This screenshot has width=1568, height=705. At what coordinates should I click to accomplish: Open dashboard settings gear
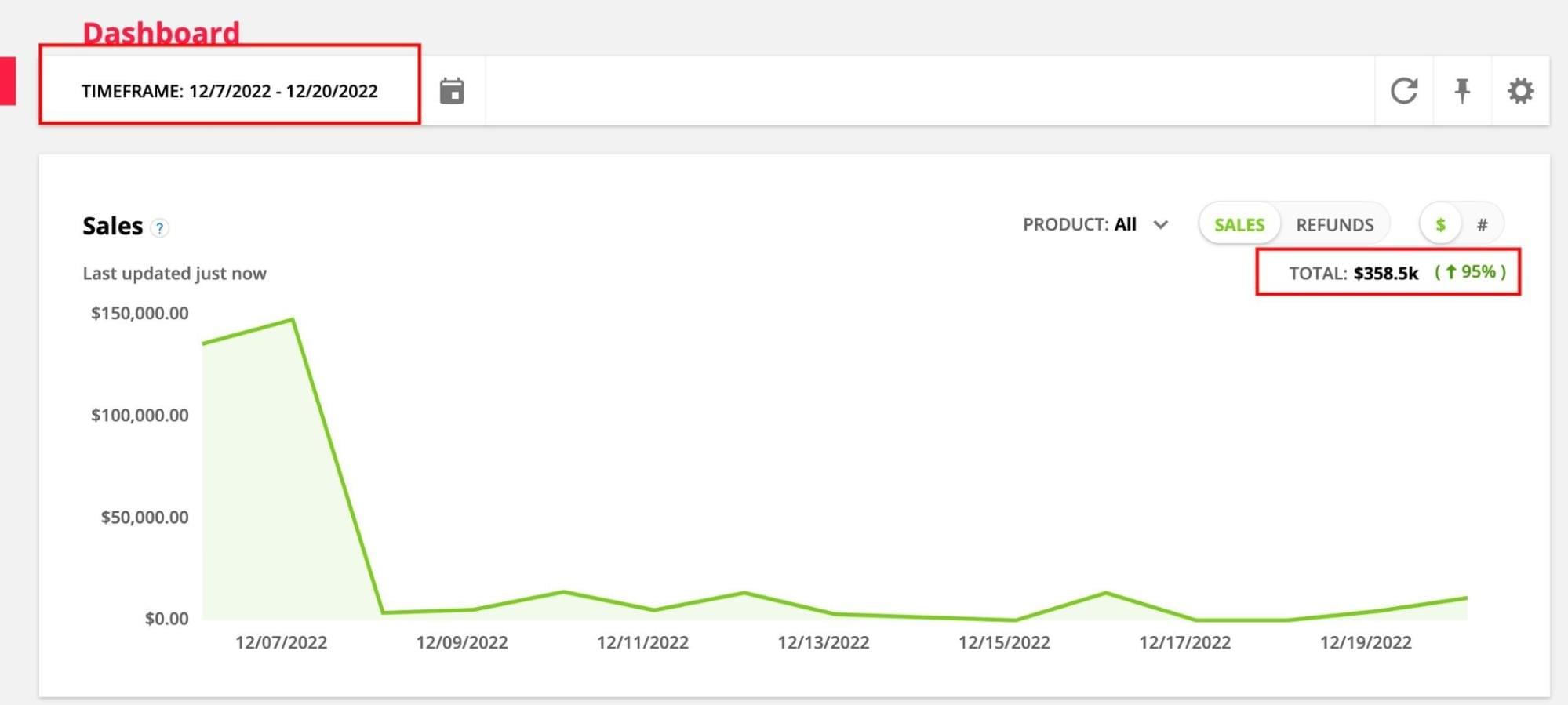click(1520, 91)
